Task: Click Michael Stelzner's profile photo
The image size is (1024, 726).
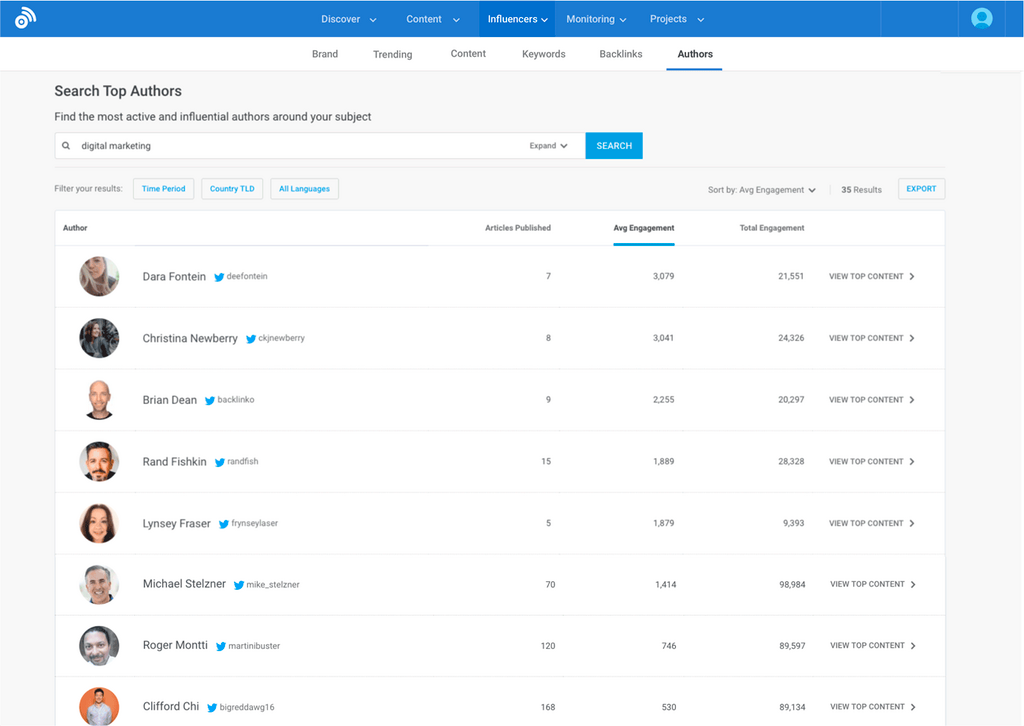Action: click(x=99, y=584)
